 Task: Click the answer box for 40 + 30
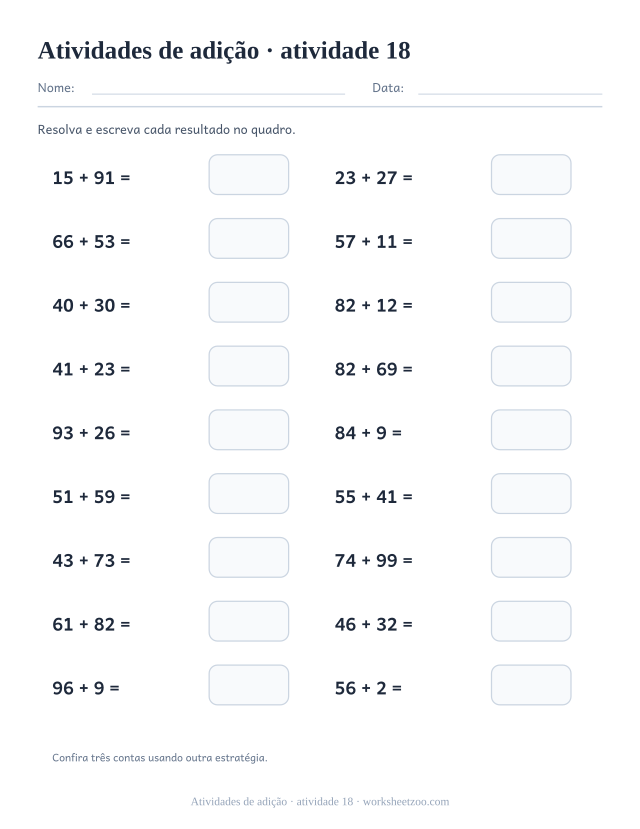[248, 302]
